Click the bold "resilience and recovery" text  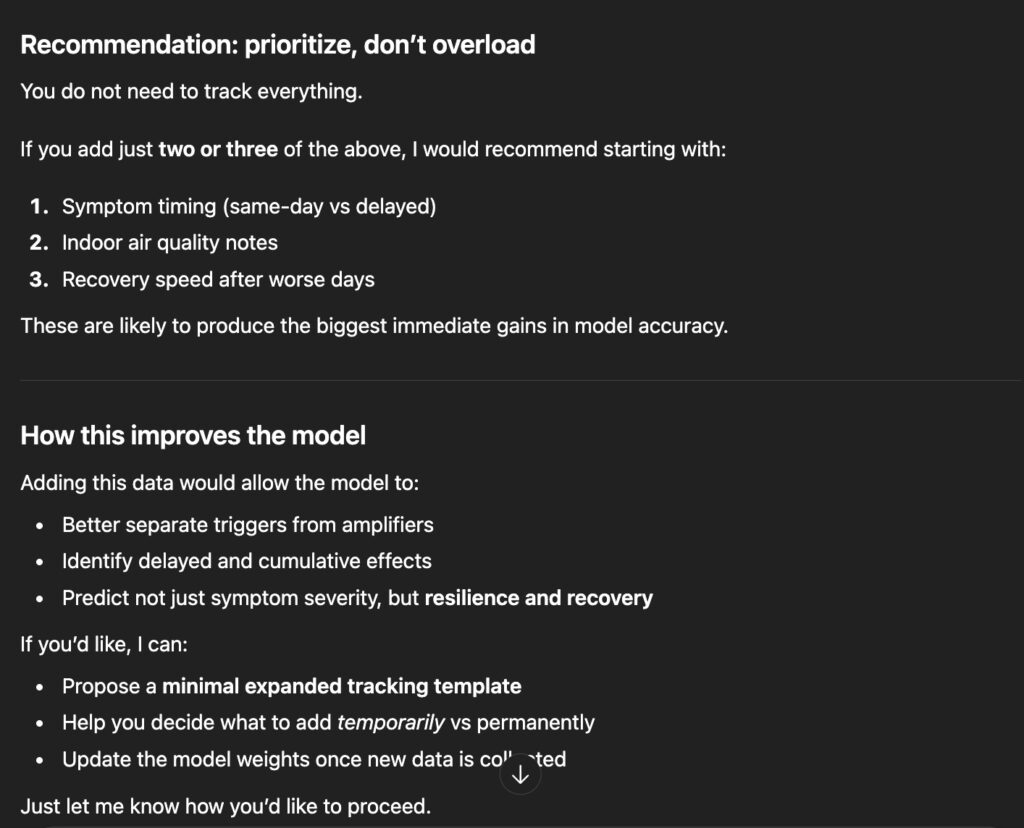[538, 598]
